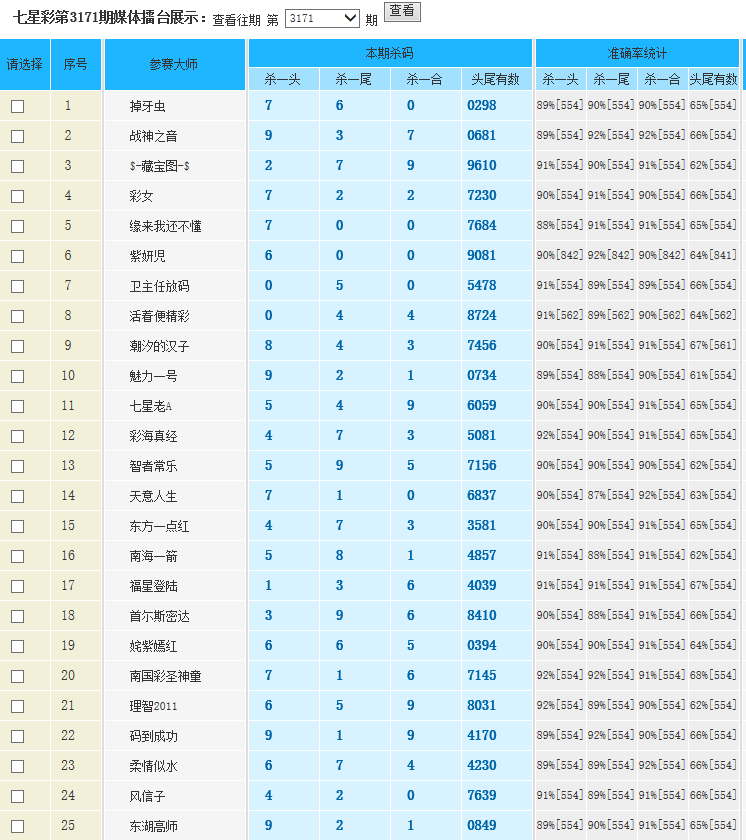Select the checkbox in row 5 缘来我还不懂

click(17, 226)
